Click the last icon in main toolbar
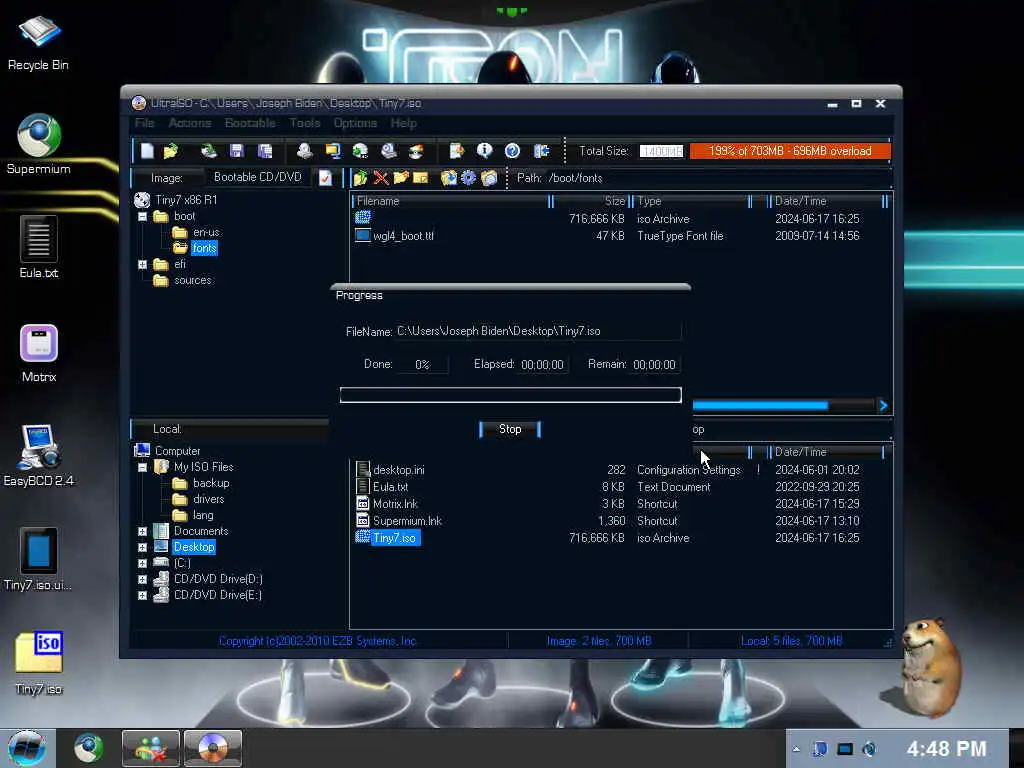Image resolution: width=1024 pixels, height=768 pixels. pos(541,151)
